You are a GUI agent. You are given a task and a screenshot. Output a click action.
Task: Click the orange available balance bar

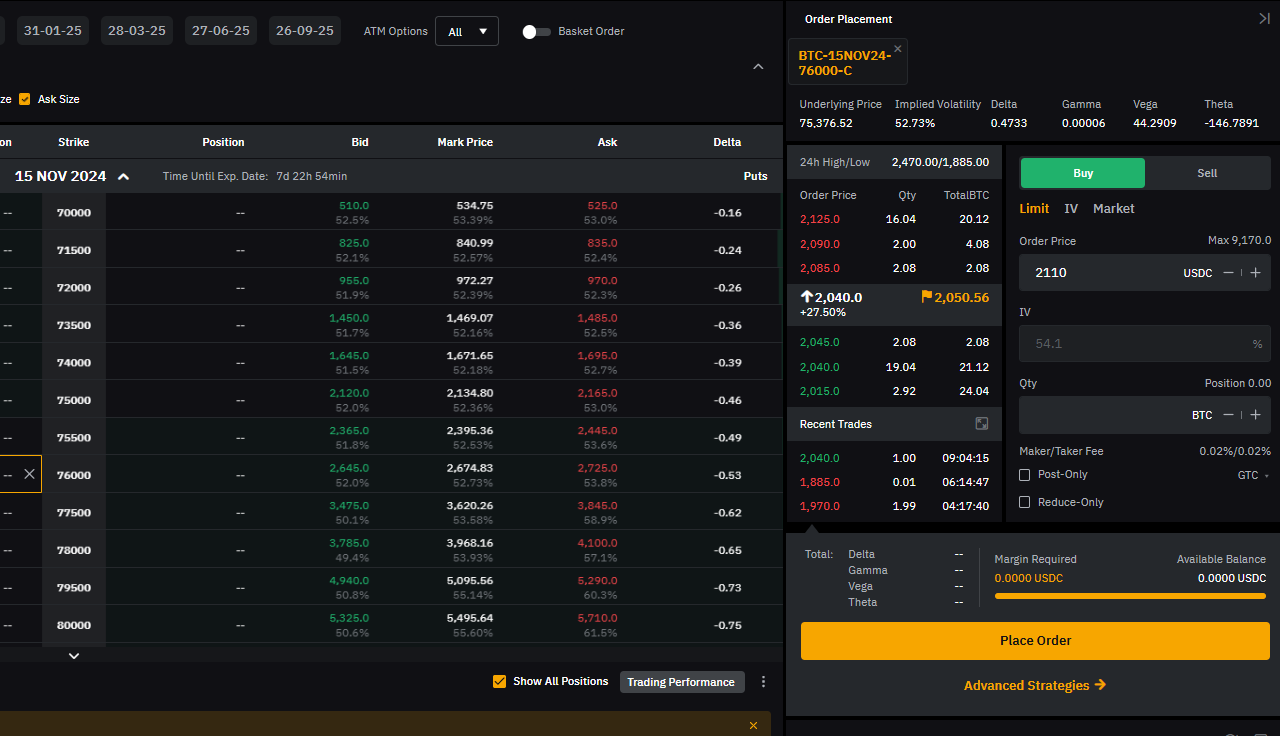(1130, 595)
